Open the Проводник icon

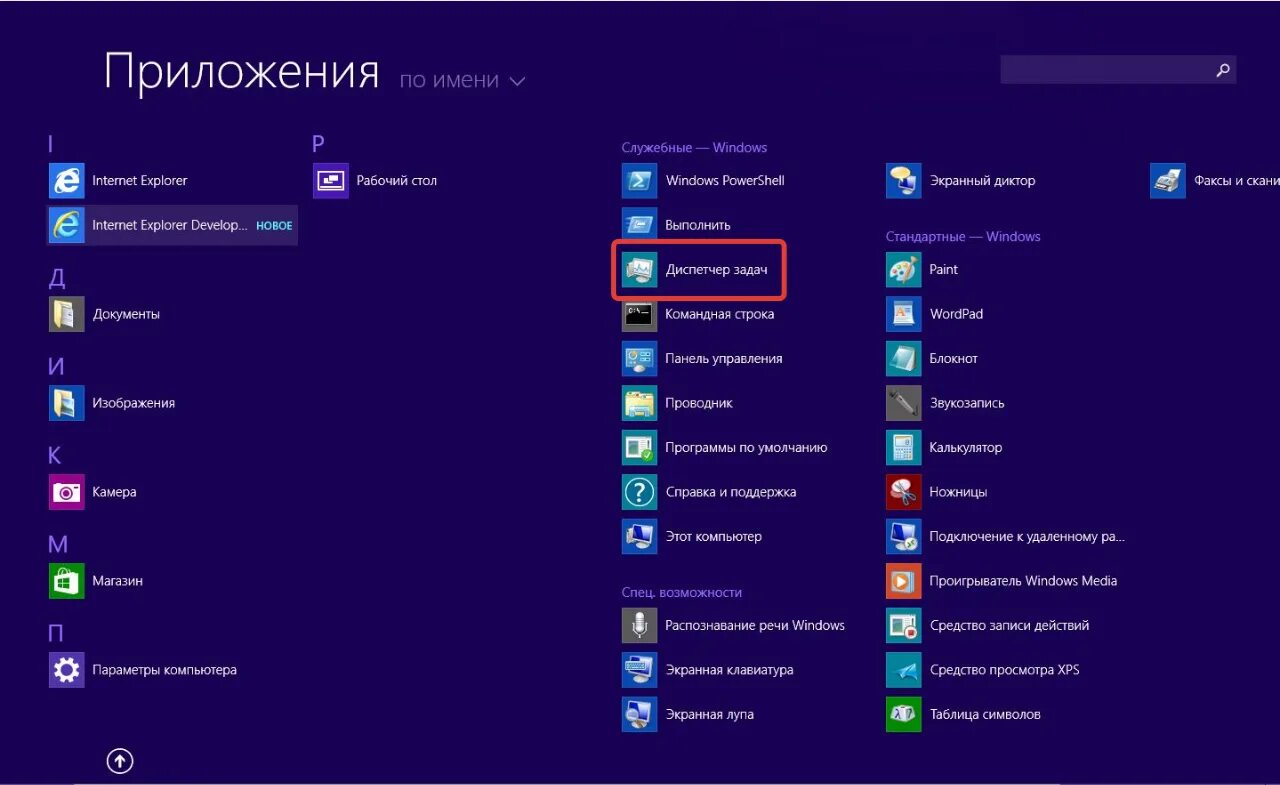click(639, 403)
